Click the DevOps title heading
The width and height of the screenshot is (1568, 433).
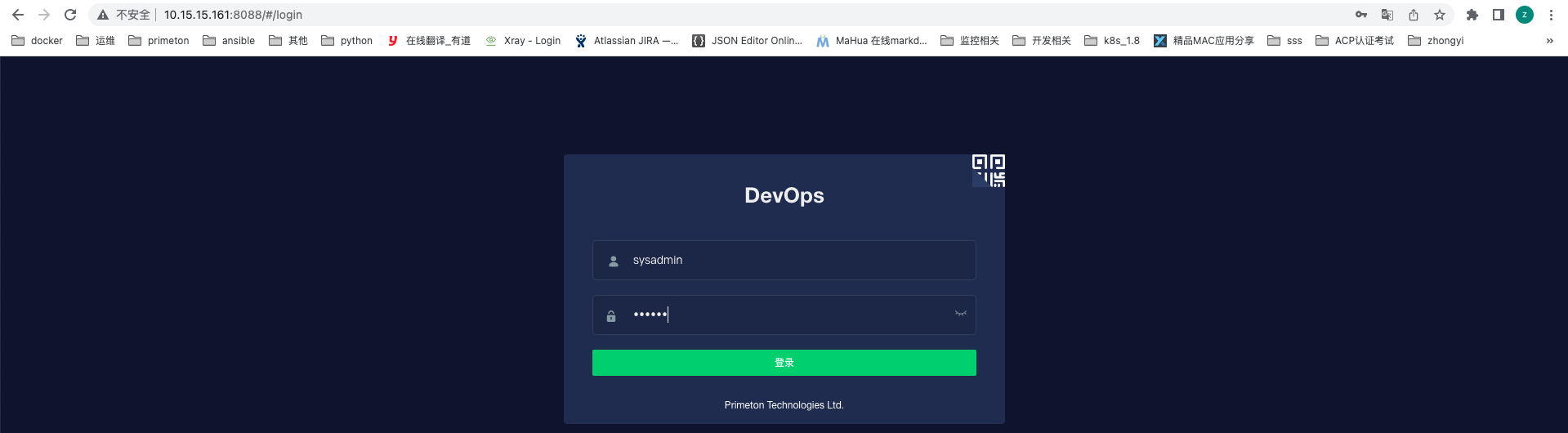click(x=784, y=195)
